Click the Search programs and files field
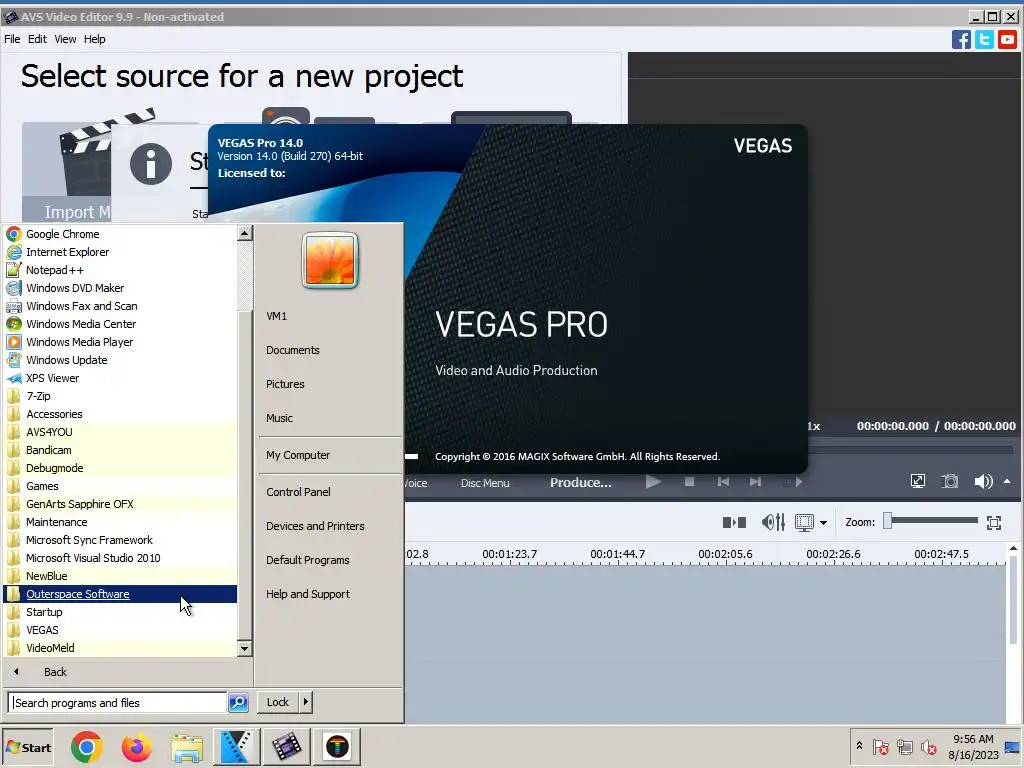The height and width of the screenshot is (768, 1024). point(118,703)
